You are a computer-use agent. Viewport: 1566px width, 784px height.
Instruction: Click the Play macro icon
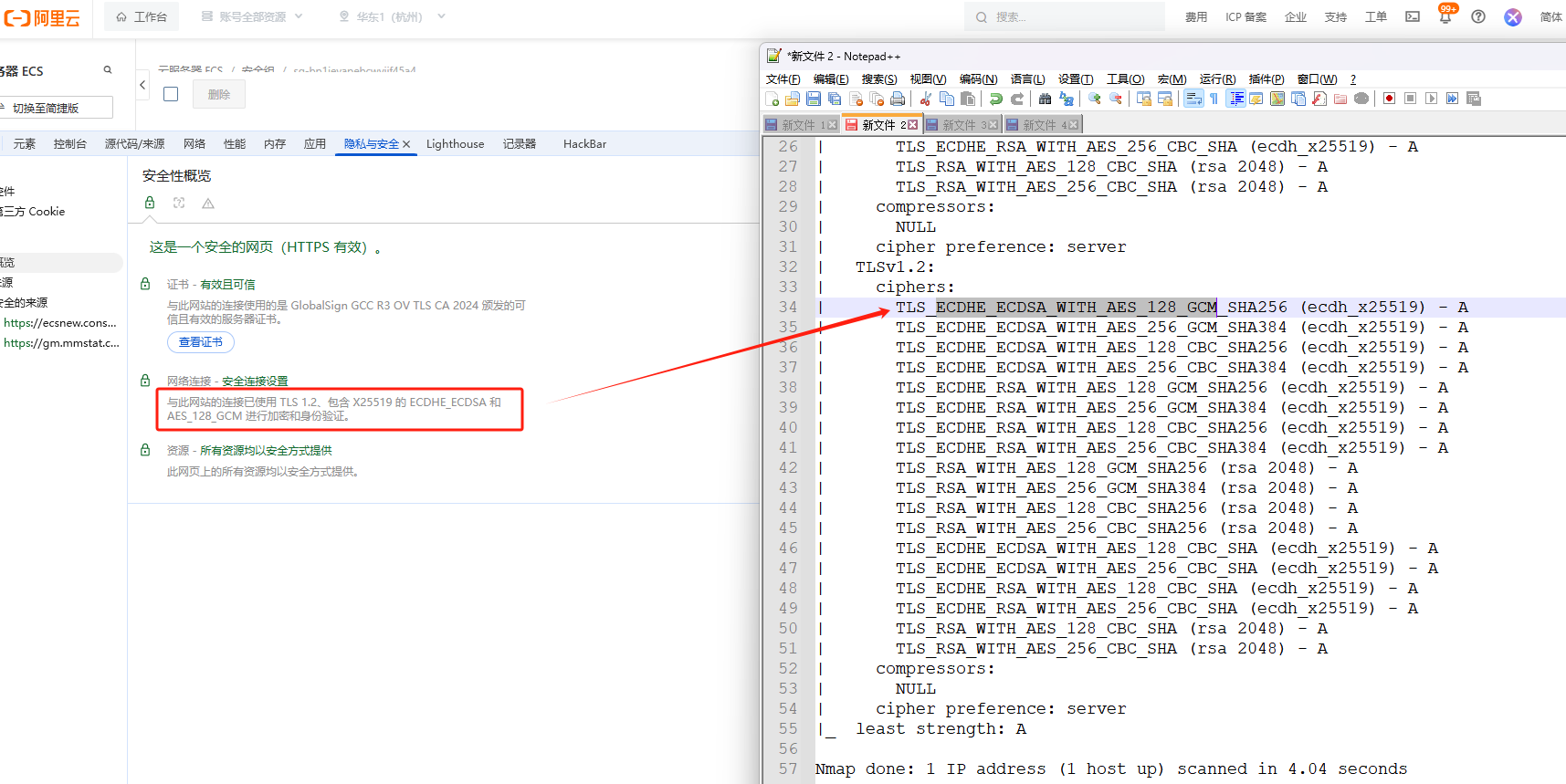[x=1431, y=99]
